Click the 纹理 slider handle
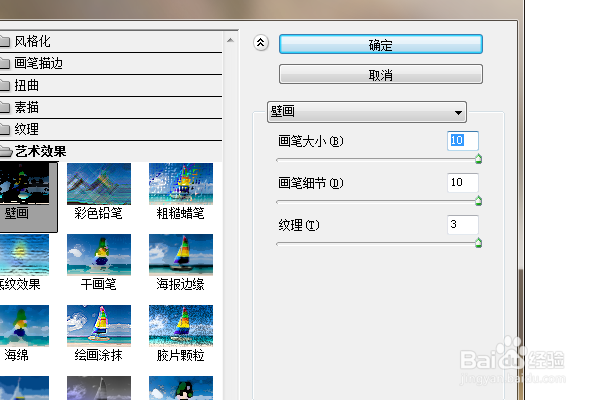Image resolution: width=600 pixels, height=400 pixels. 478,243
